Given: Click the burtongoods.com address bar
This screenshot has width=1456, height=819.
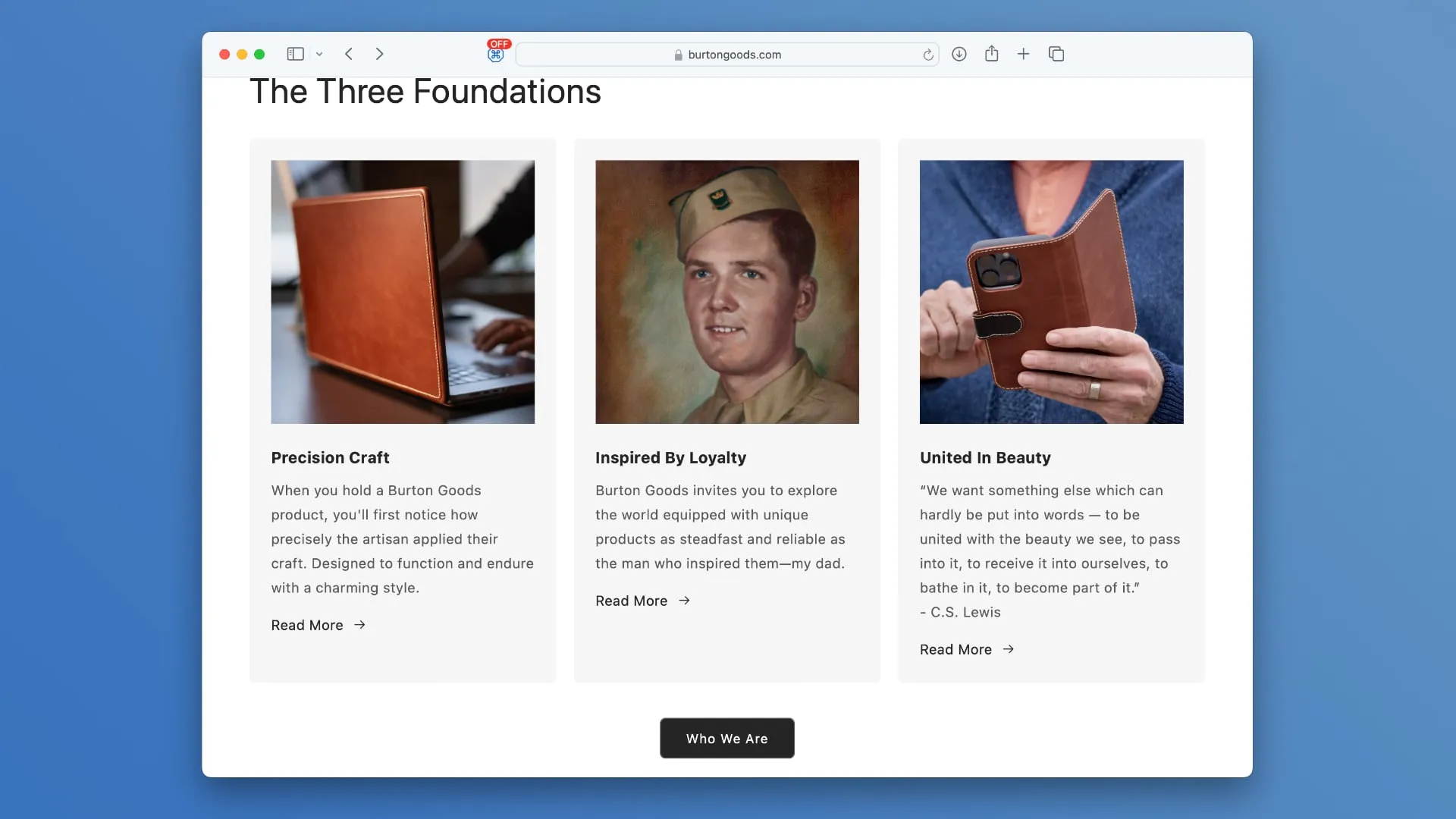Looking at the screenshot, I should 728,54.
